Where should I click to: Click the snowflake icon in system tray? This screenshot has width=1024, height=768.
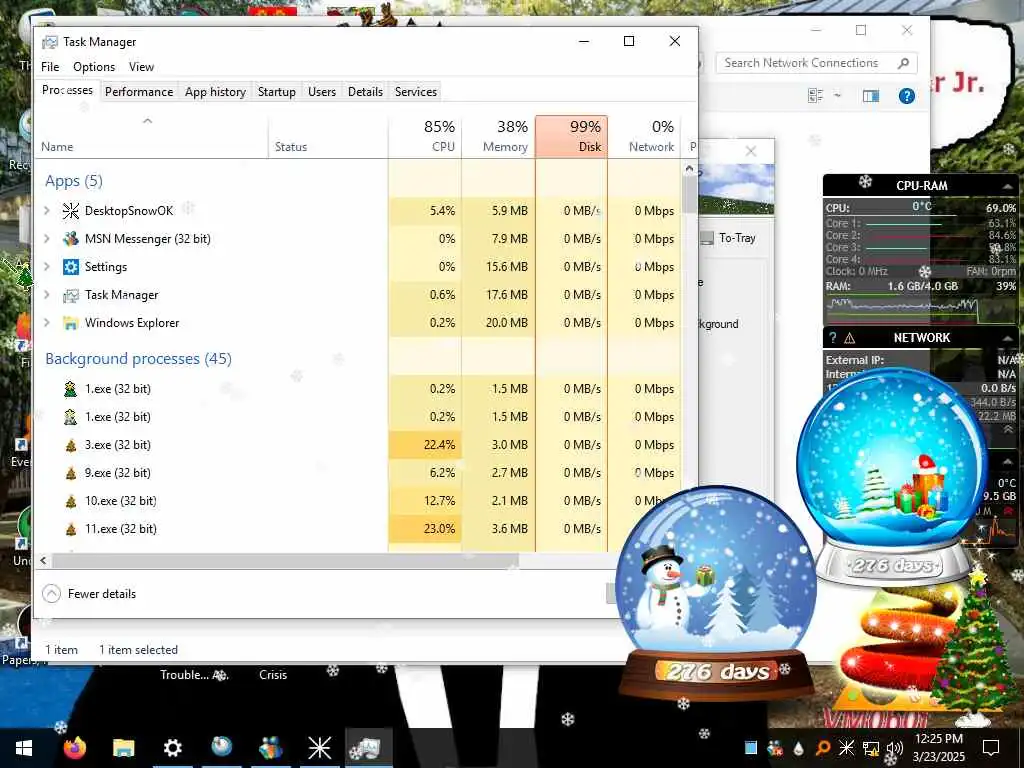point(846,748)
